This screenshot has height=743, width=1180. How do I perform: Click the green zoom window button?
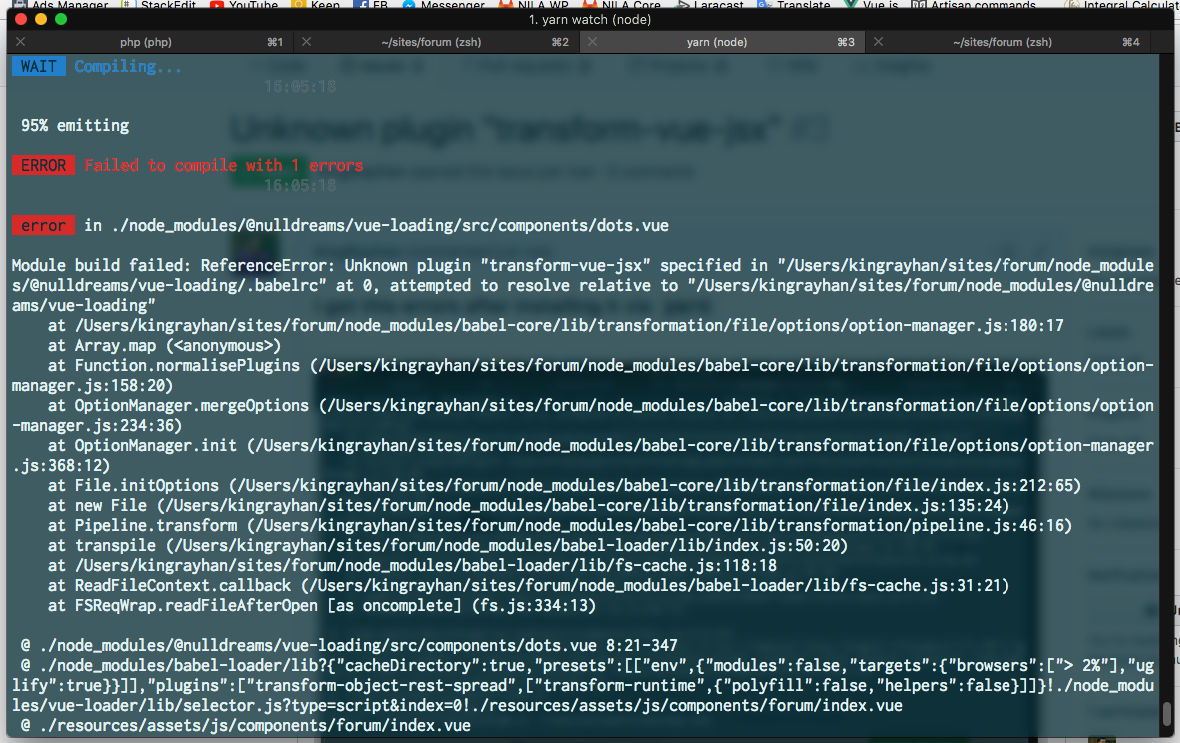click(x=61, y=20)
